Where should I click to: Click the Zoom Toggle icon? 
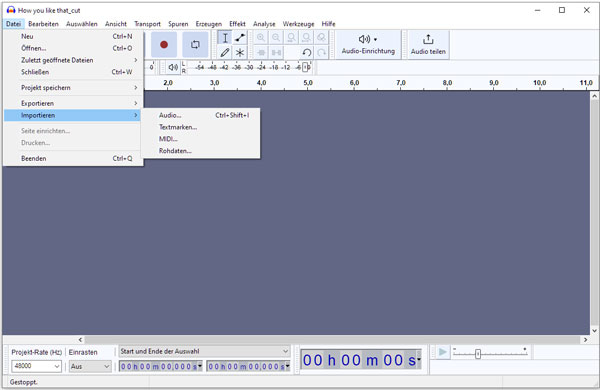pos(321,38)
